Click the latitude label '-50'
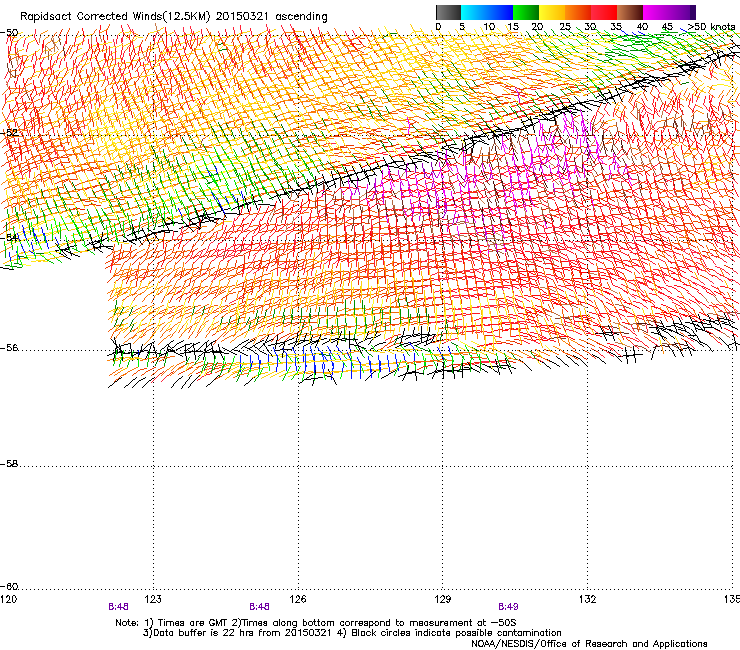This screenshot has width=740, height=650. [9, 33]
